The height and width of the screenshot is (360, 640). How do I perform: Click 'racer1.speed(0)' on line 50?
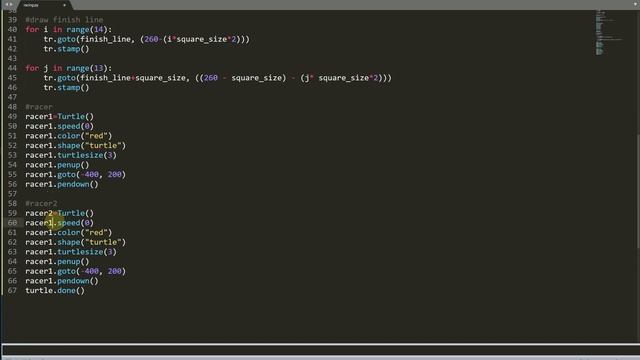coord(60,126)
